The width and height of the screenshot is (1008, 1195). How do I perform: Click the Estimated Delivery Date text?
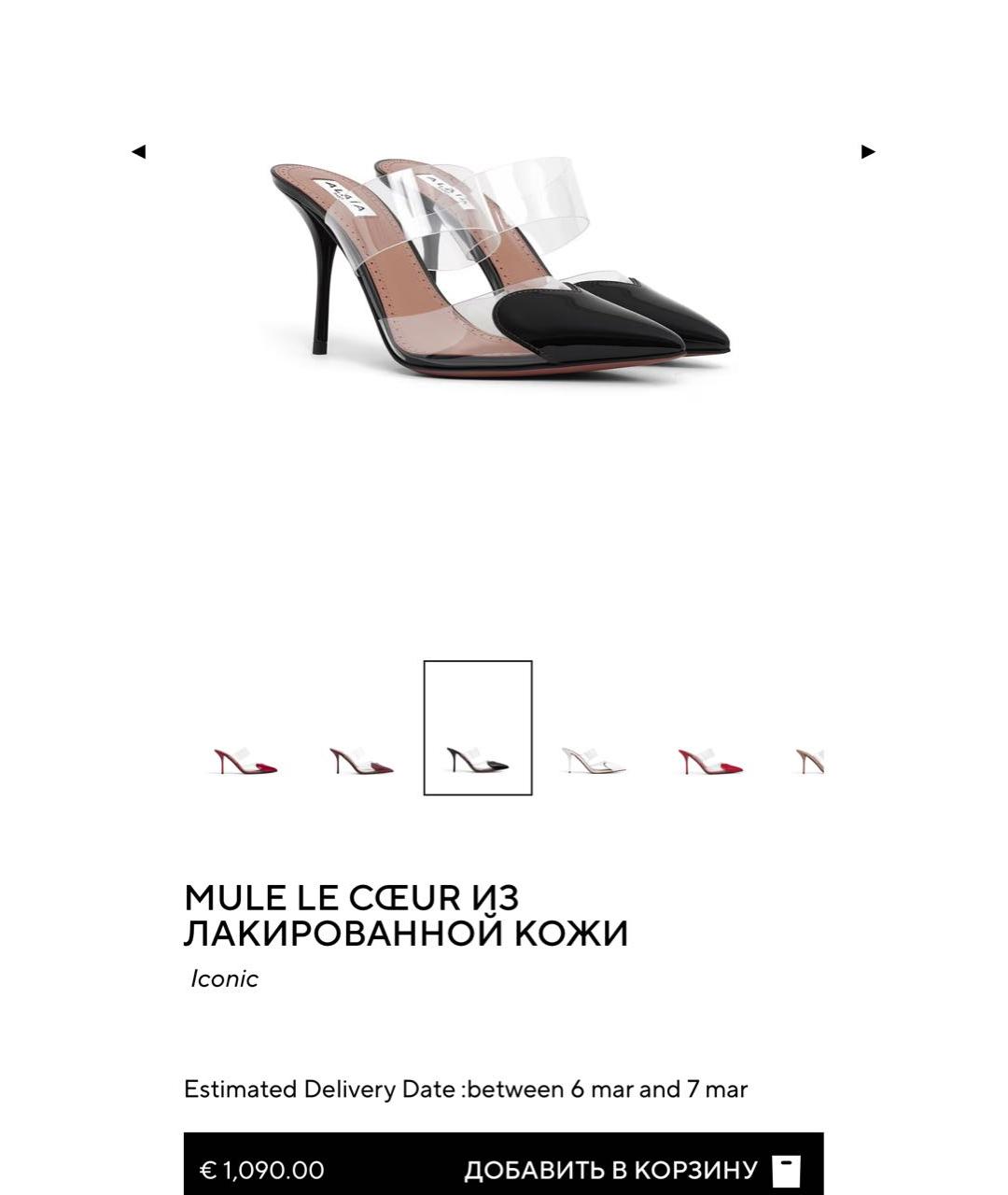pyautogui.click(x=465, y=1090)
